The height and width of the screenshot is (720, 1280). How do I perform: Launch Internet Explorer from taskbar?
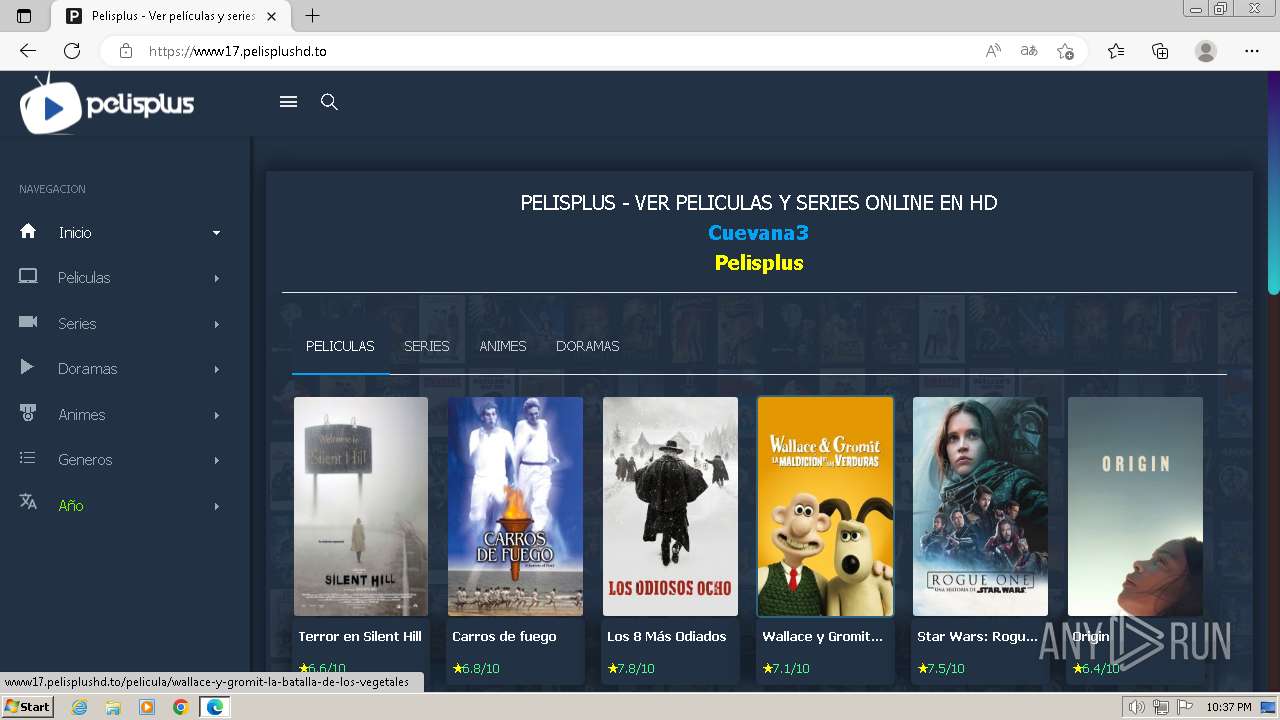point(80,707)
